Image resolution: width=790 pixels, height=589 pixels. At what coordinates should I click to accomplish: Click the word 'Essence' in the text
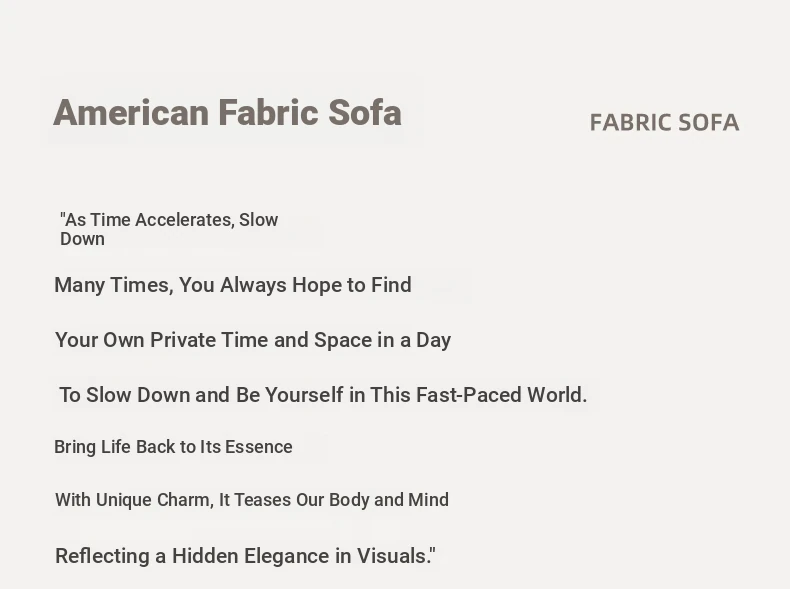258,447
